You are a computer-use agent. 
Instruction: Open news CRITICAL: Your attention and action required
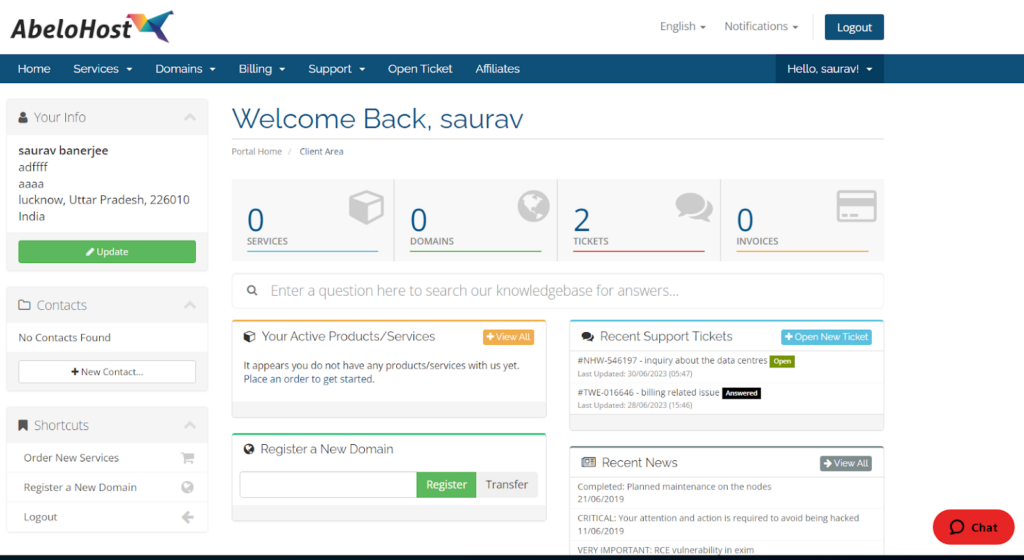coord(718,518)
